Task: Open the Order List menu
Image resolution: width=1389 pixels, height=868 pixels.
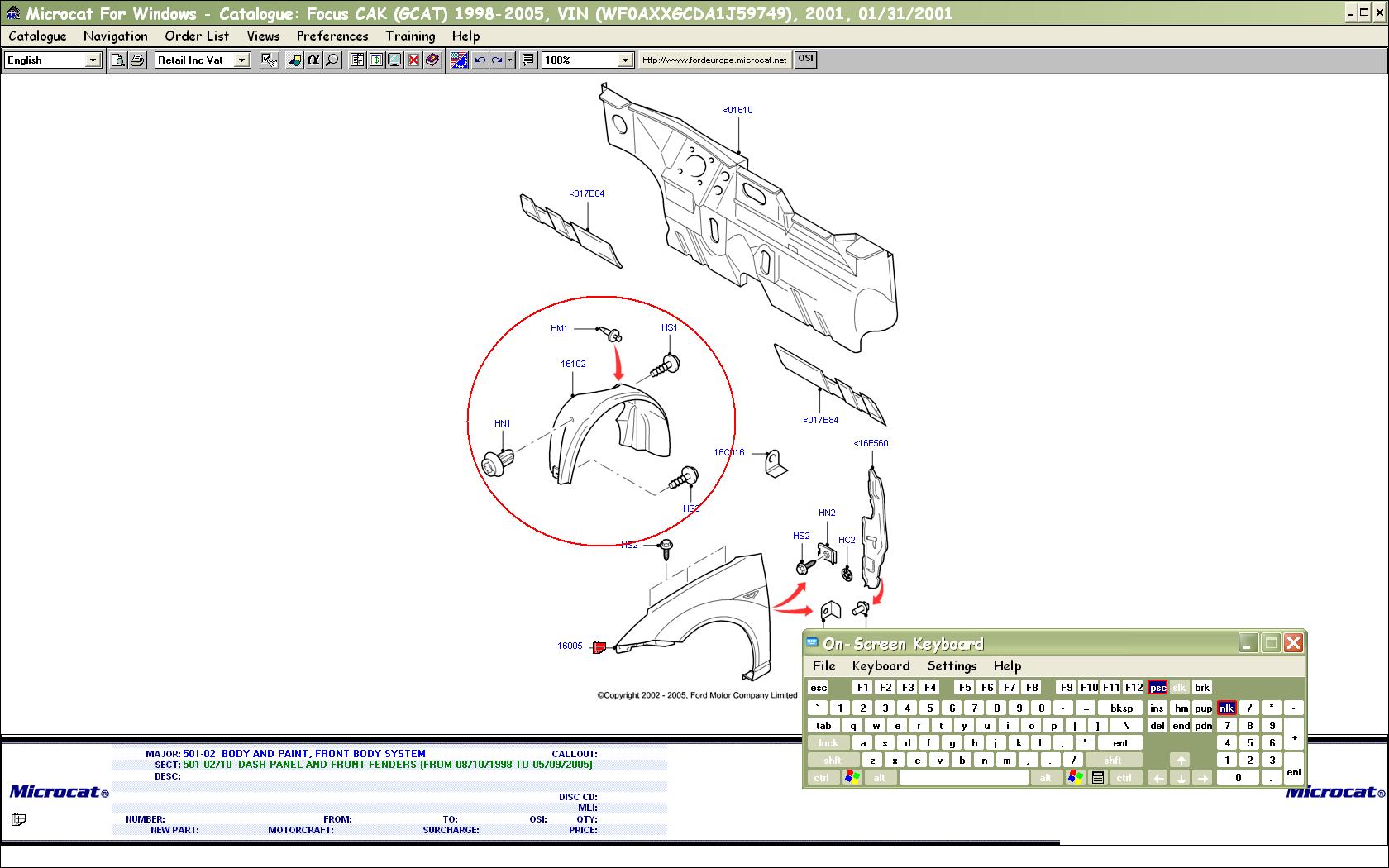Action: click(197, 36)
